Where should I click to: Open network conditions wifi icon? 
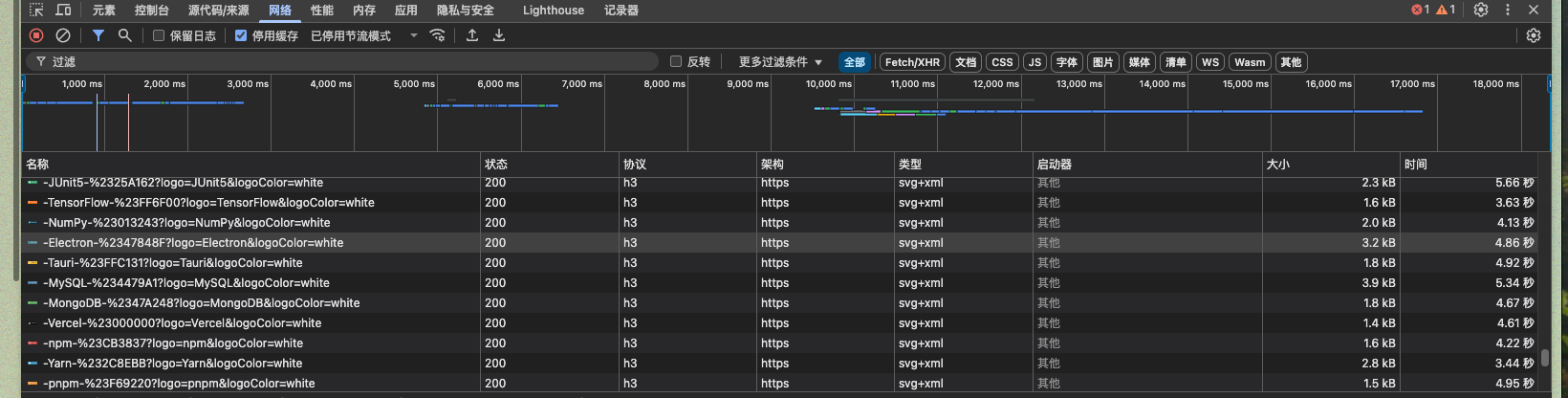(438, 35)
